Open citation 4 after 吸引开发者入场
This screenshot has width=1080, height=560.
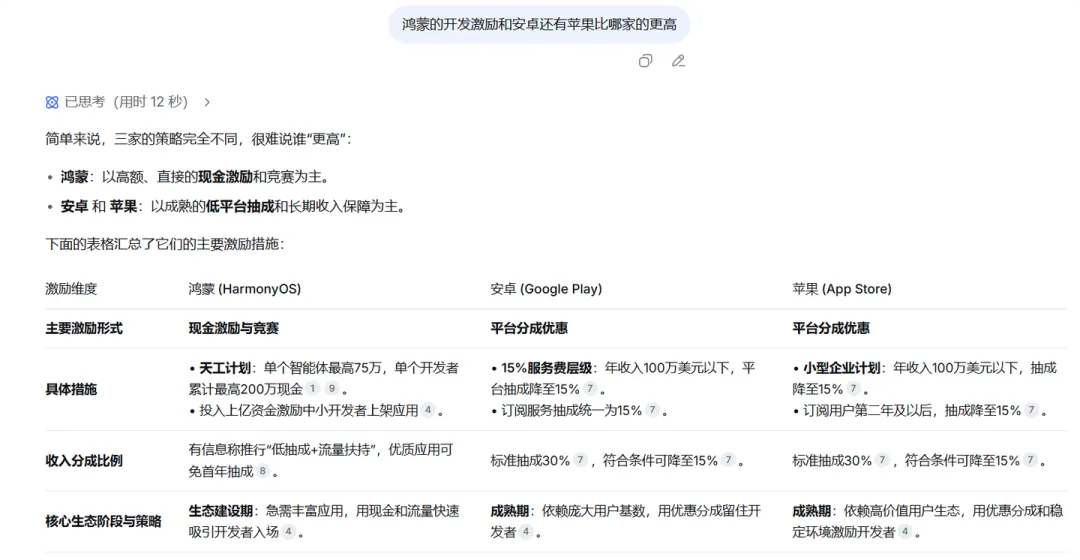coord(289,532)
